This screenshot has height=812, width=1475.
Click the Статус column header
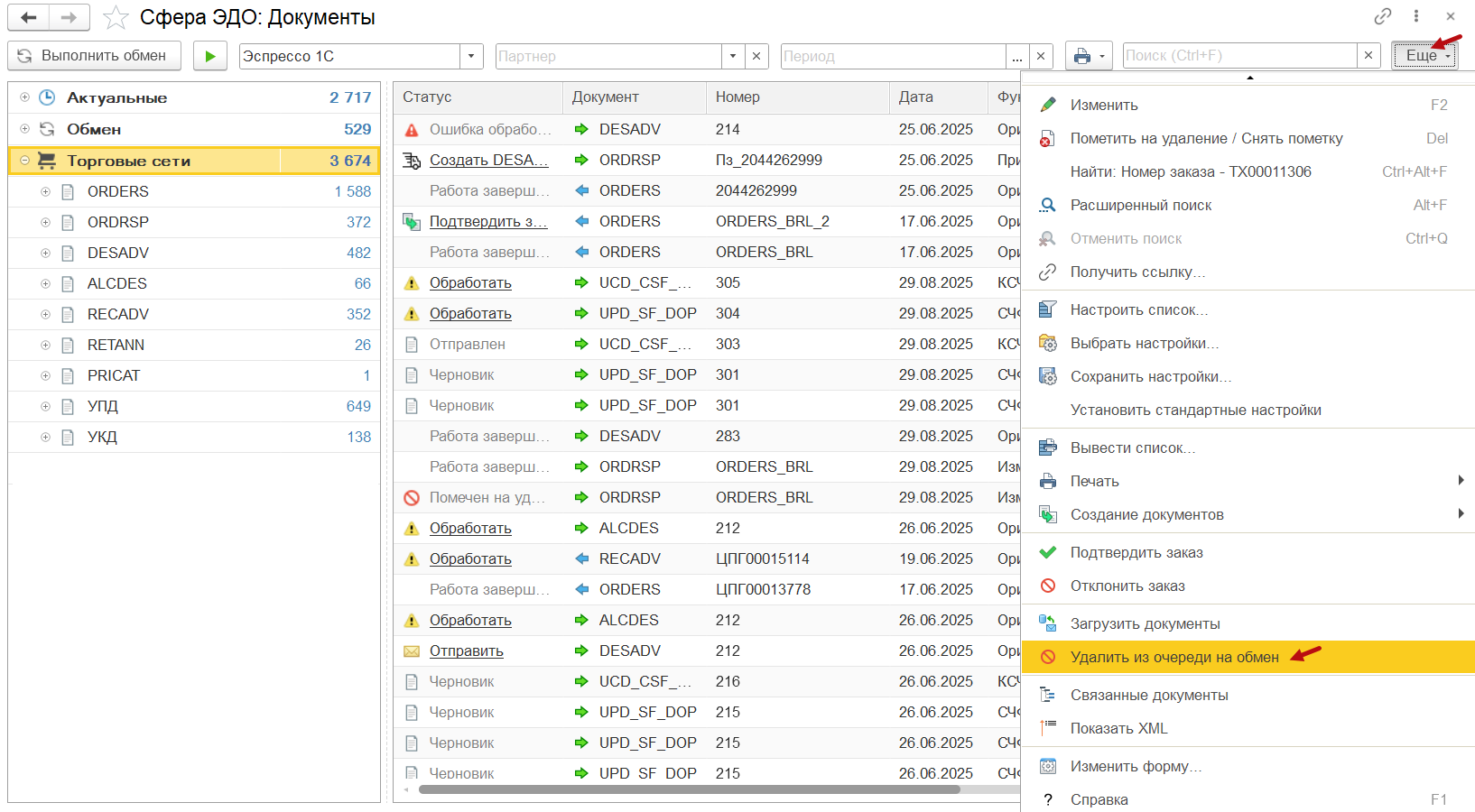coord(478,97)
